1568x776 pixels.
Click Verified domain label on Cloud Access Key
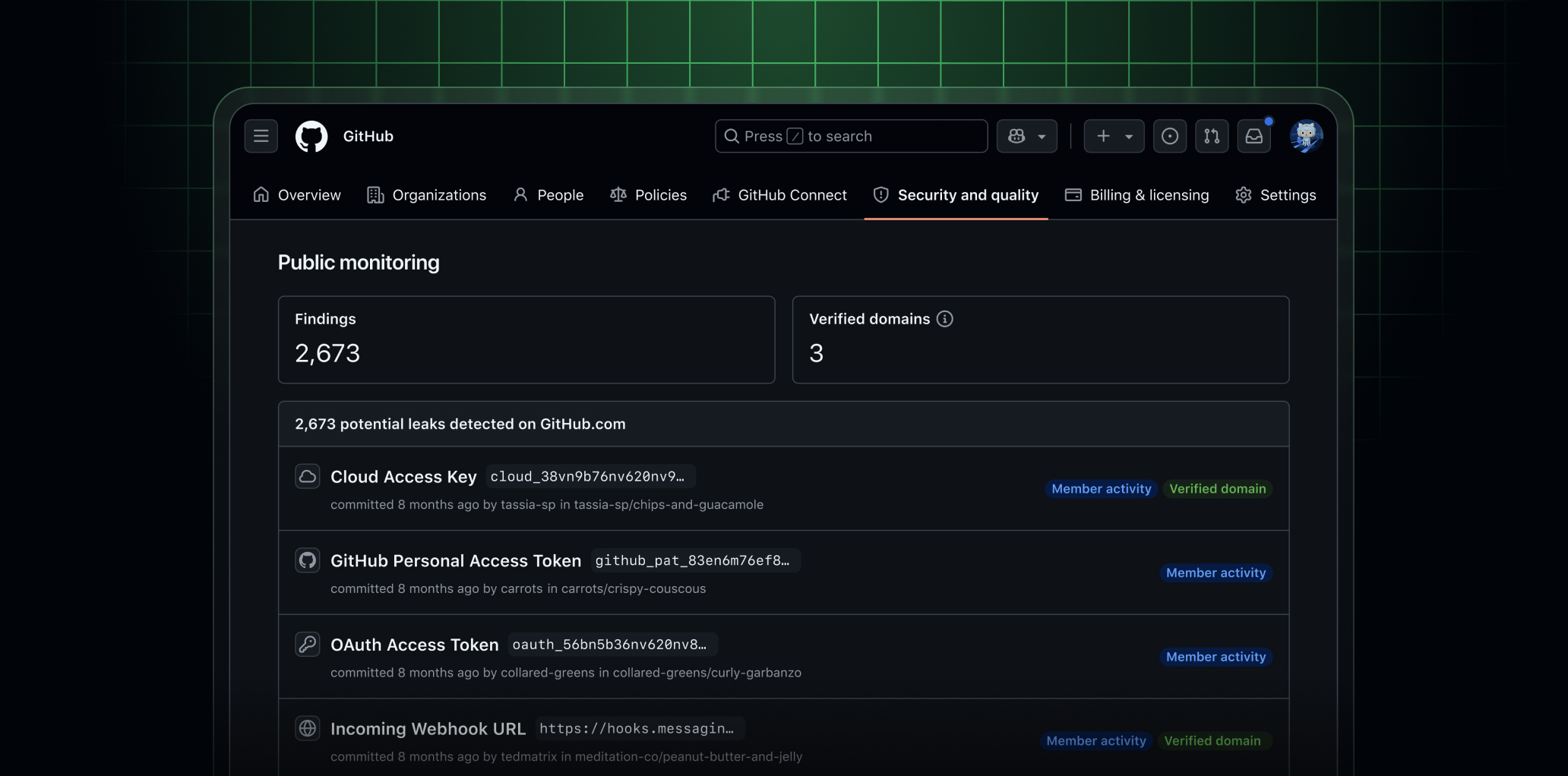1218,489
